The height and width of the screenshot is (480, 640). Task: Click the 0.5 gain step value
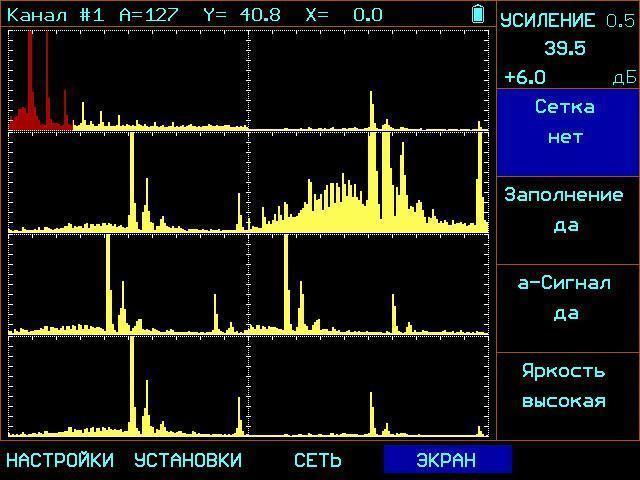[620, 21]
